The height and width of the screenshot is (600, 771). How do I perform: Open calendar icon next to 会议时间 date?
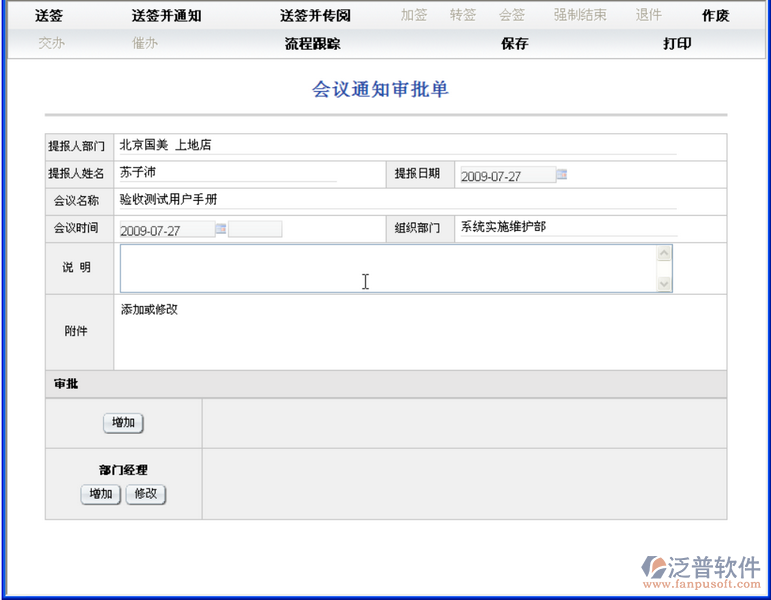tap(221, 229)
